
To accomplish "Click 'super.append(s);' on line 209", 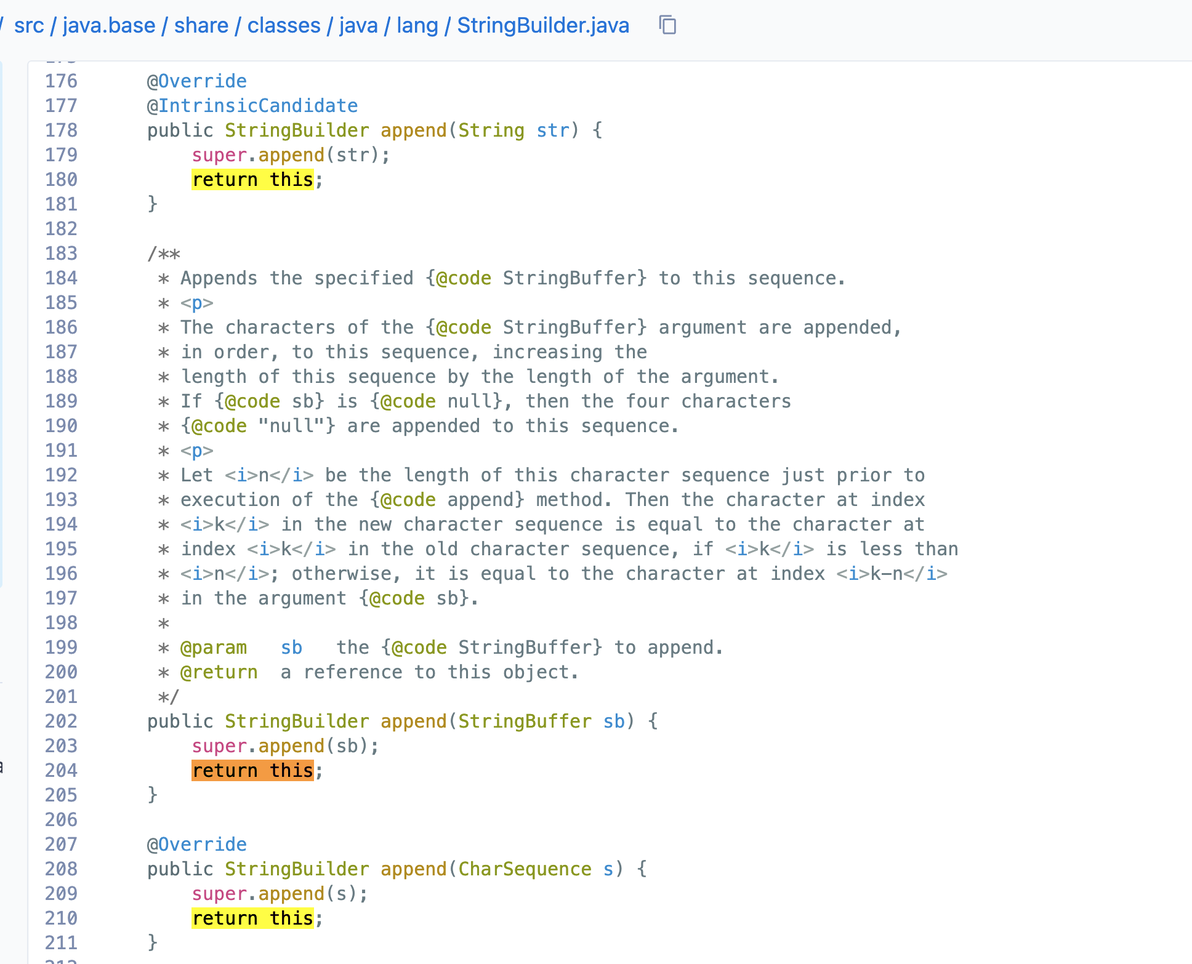I will tap(280, 894).
